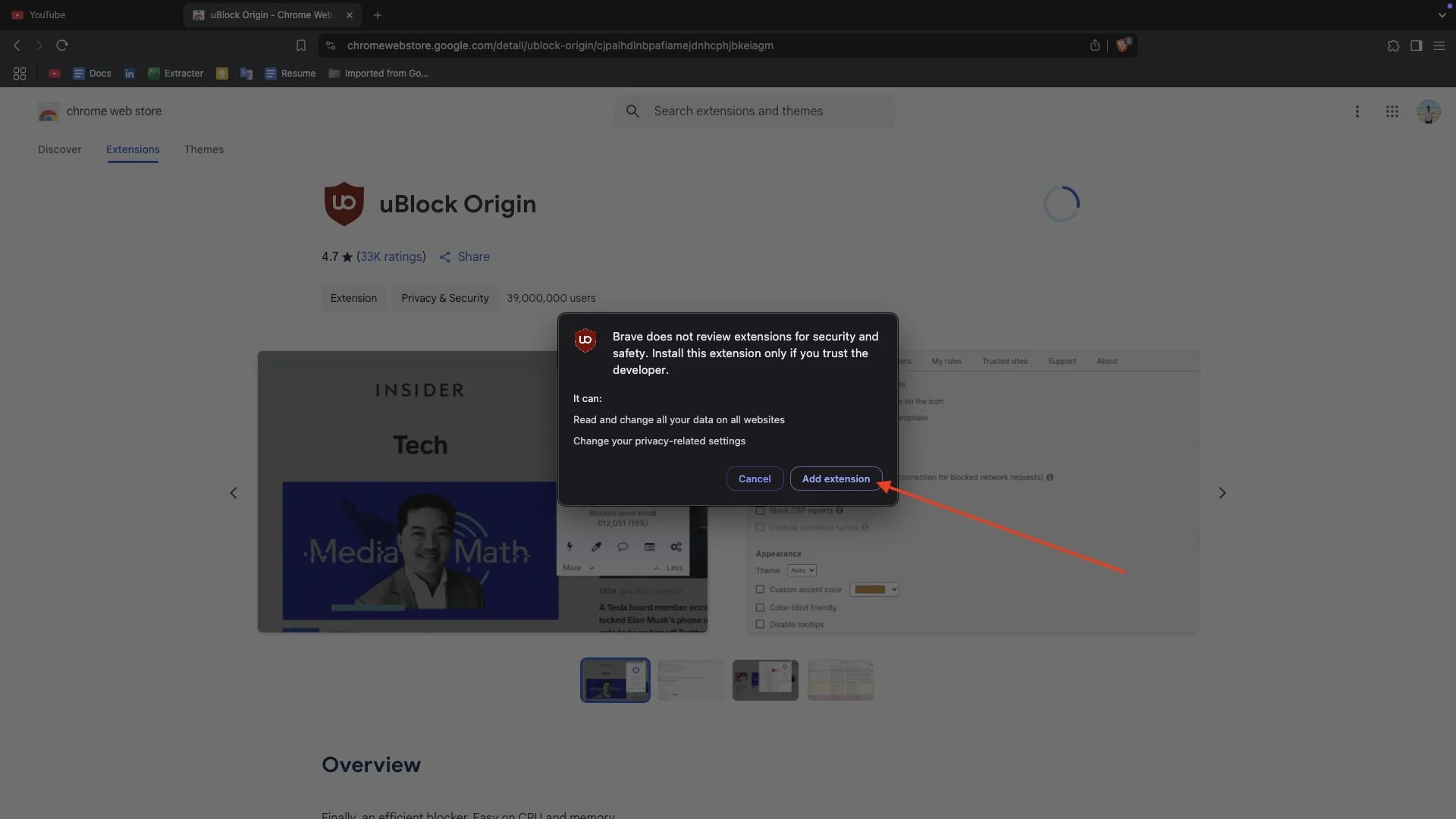Image resolution: width=1456 pixels, height=819 pixels.
Task: Open the 33K ratings link
Action: coord(391,257)
